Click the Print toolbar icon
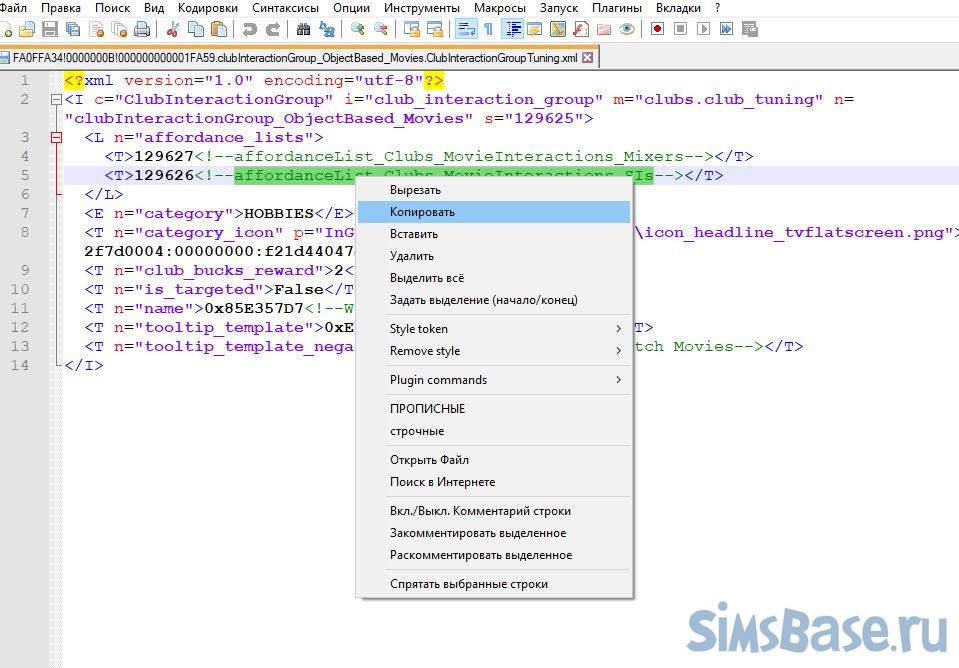This screenshot has width=959, height=668. [142, 29]
